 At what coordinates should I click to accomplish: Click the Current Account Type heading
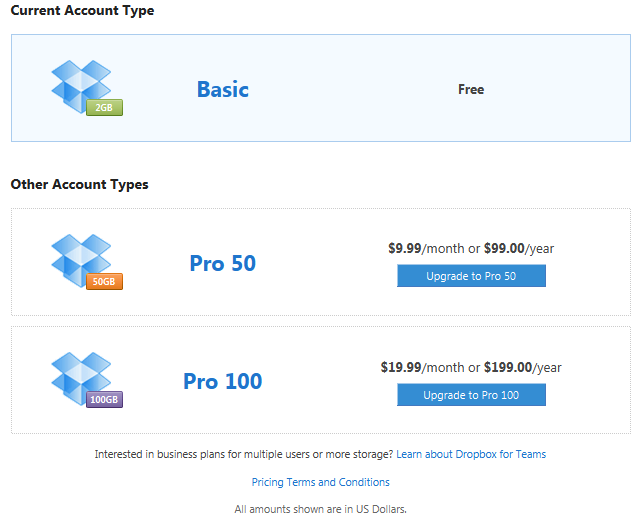(82, 11)
